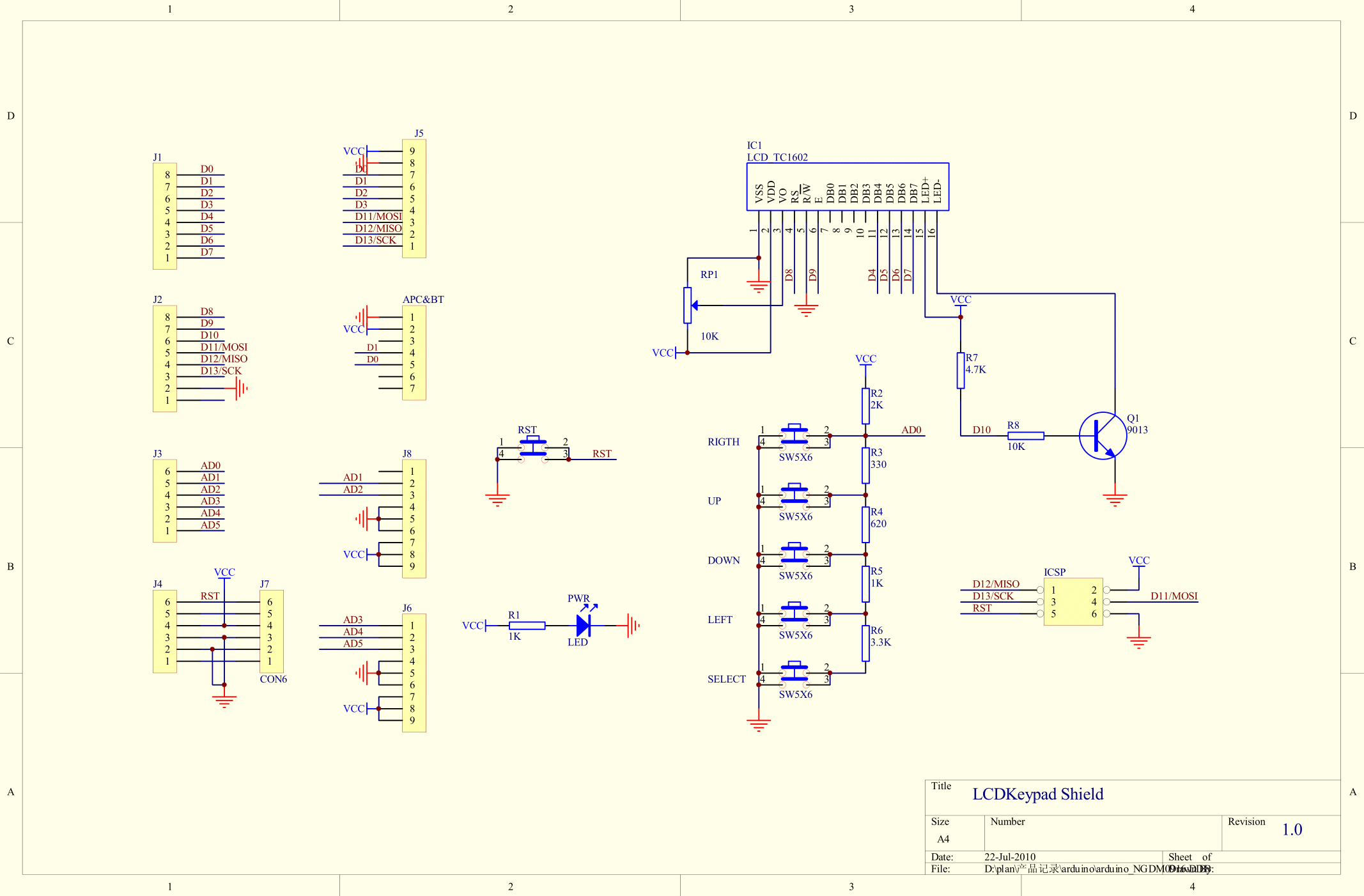Select the ICSP header component
The height and width of the screenshot is (896, 1364).
[x=1073, y=601]
